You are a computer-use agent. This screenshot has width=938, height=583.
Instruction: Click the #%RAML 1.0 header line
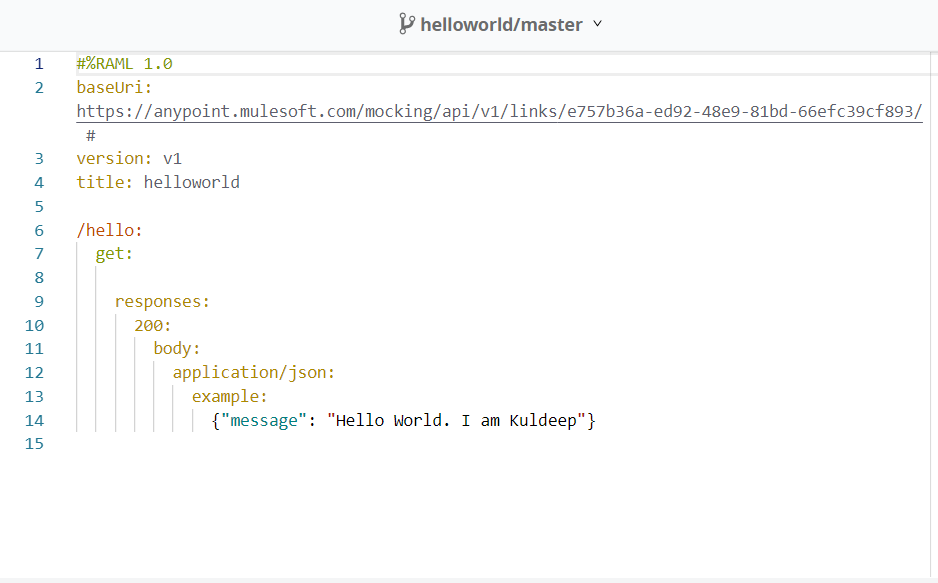pos(124,63)
